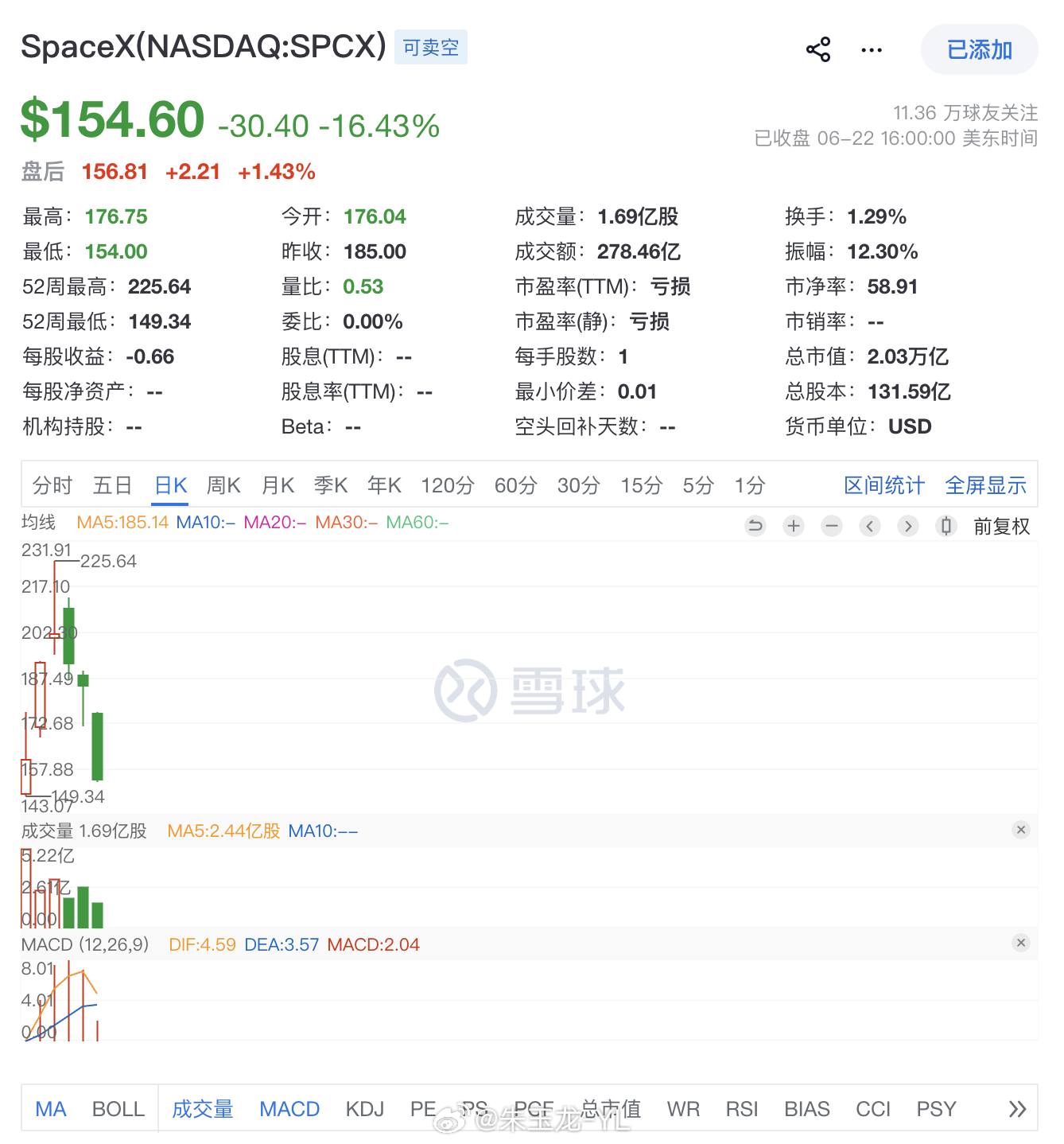Select the 1分 chart tab
Viewport: 1064px width, 1144px height.
point(750,485)
